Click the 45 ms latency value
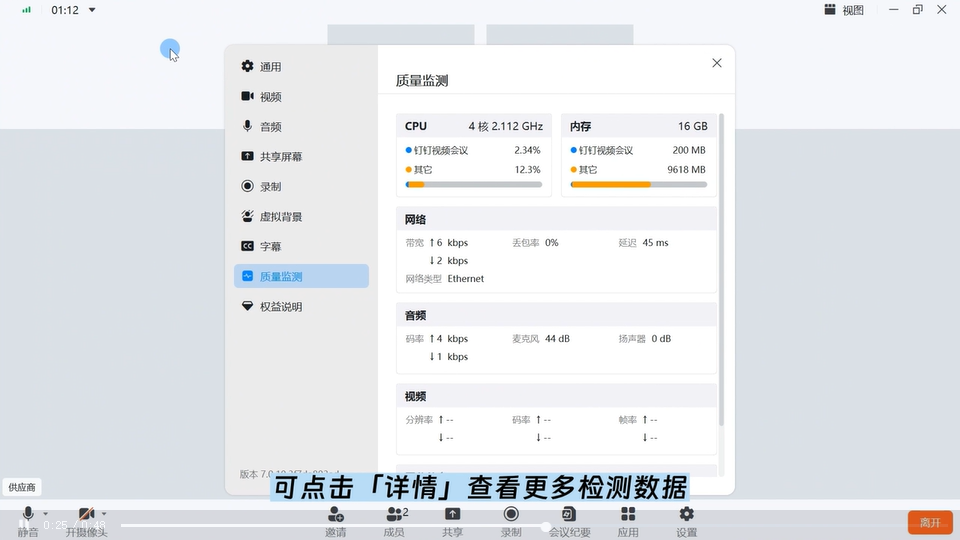Viewport: 960px width, 540px height. (656, 242)
